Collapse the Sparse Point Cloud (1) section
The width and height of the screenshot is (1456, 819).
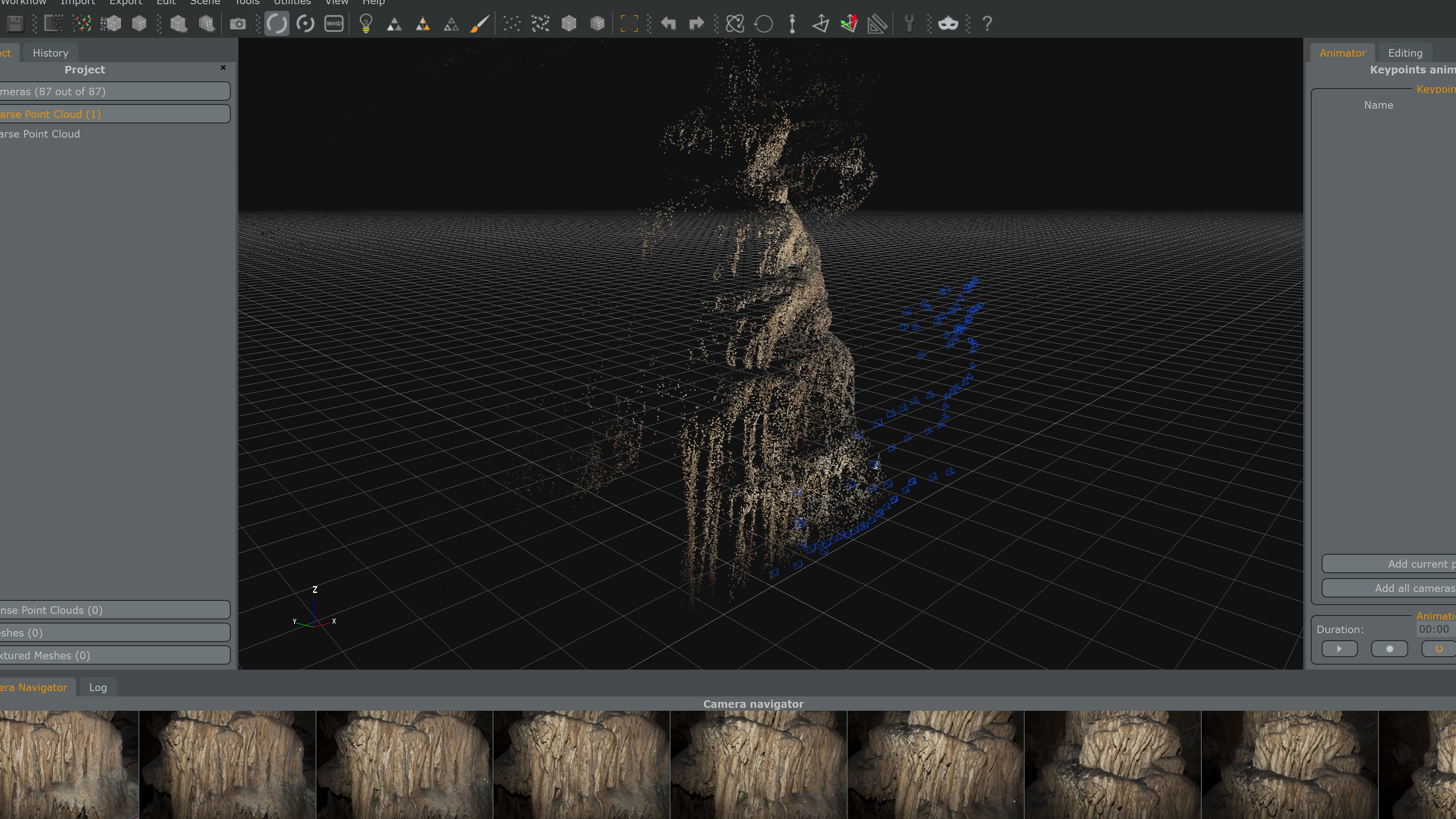point(115,114)
